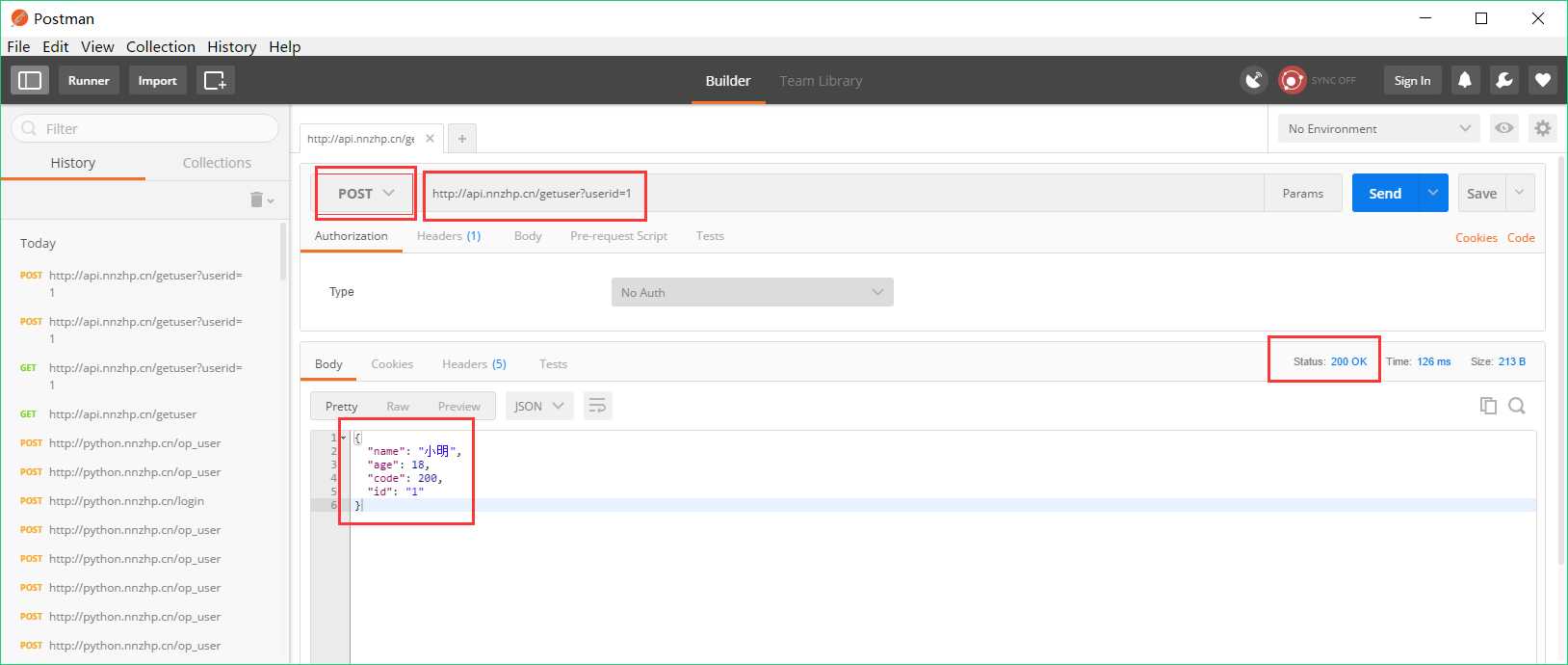Select the sidebar History tab

[73, 163]
